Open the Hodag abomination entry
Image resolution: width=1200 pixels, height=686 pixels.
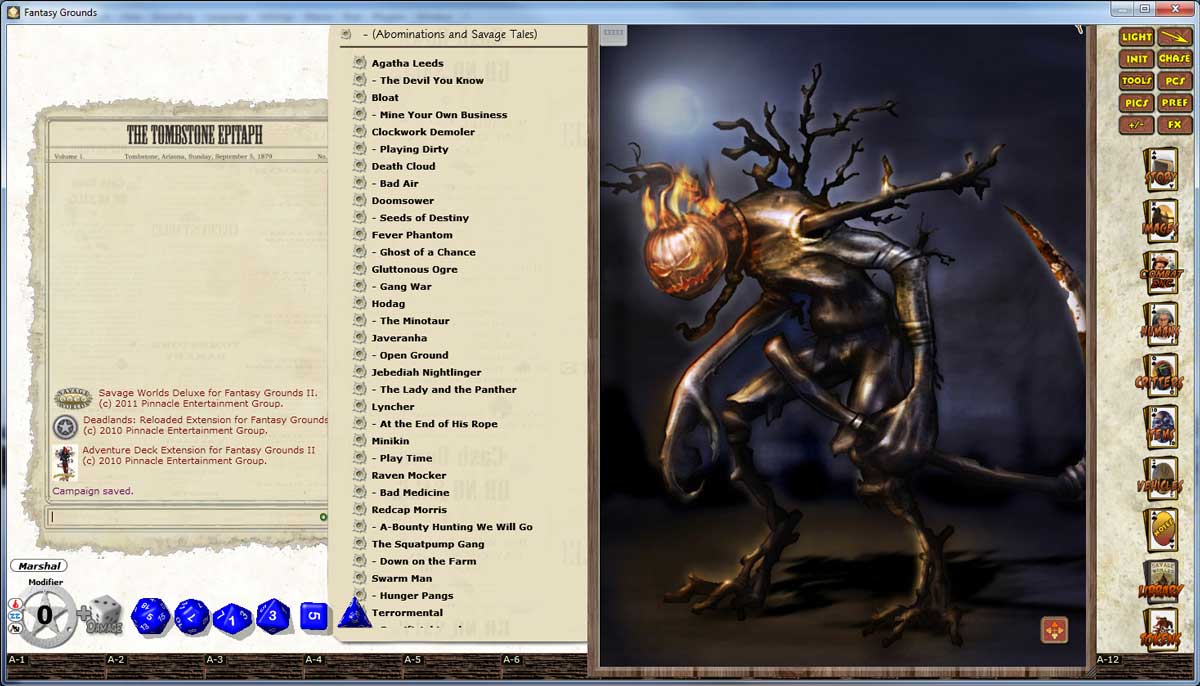pos(389,303)
